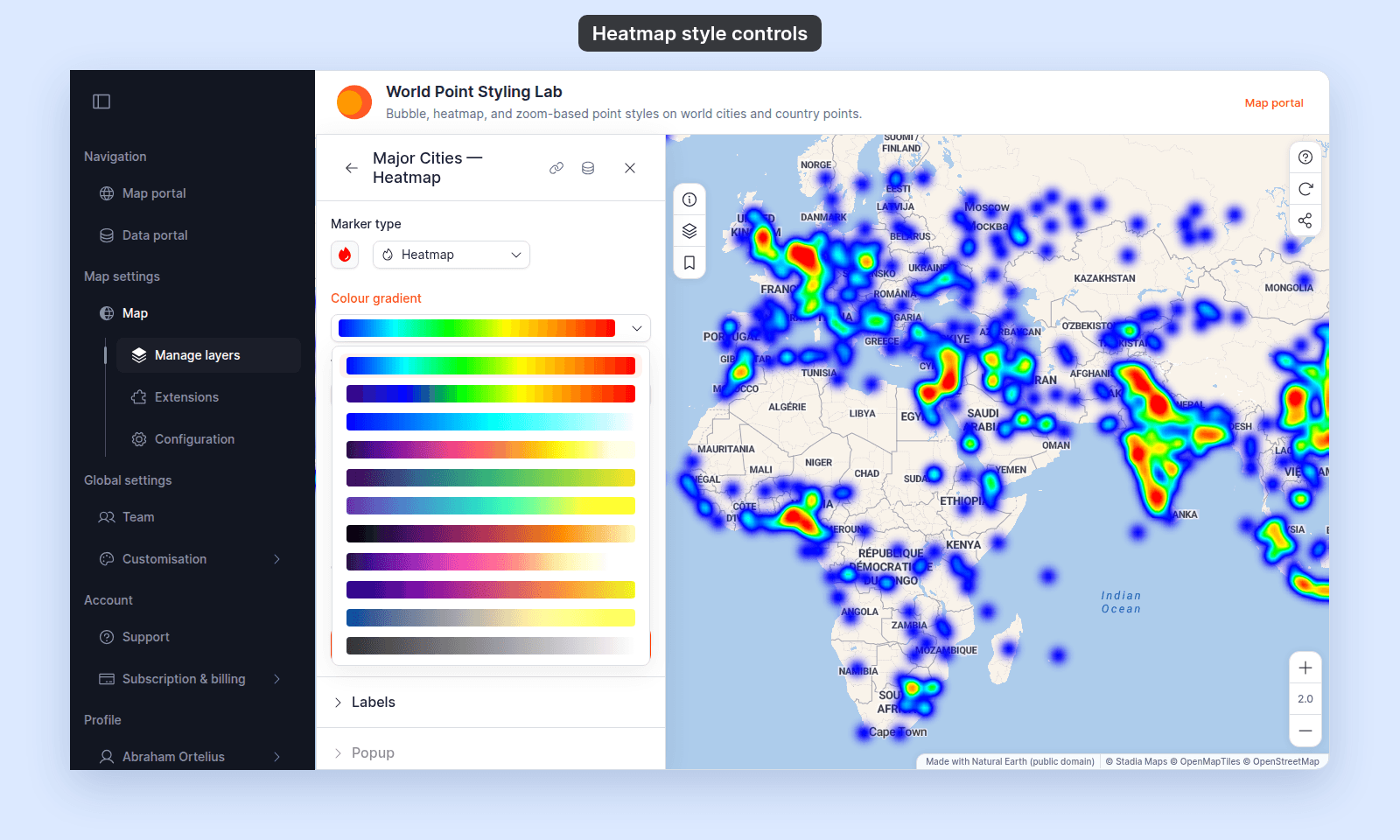Image resolution: width=1400 pixels, height=840 pixels.
Task: Click the orange app logo
Action: click(x=354, y=102)
